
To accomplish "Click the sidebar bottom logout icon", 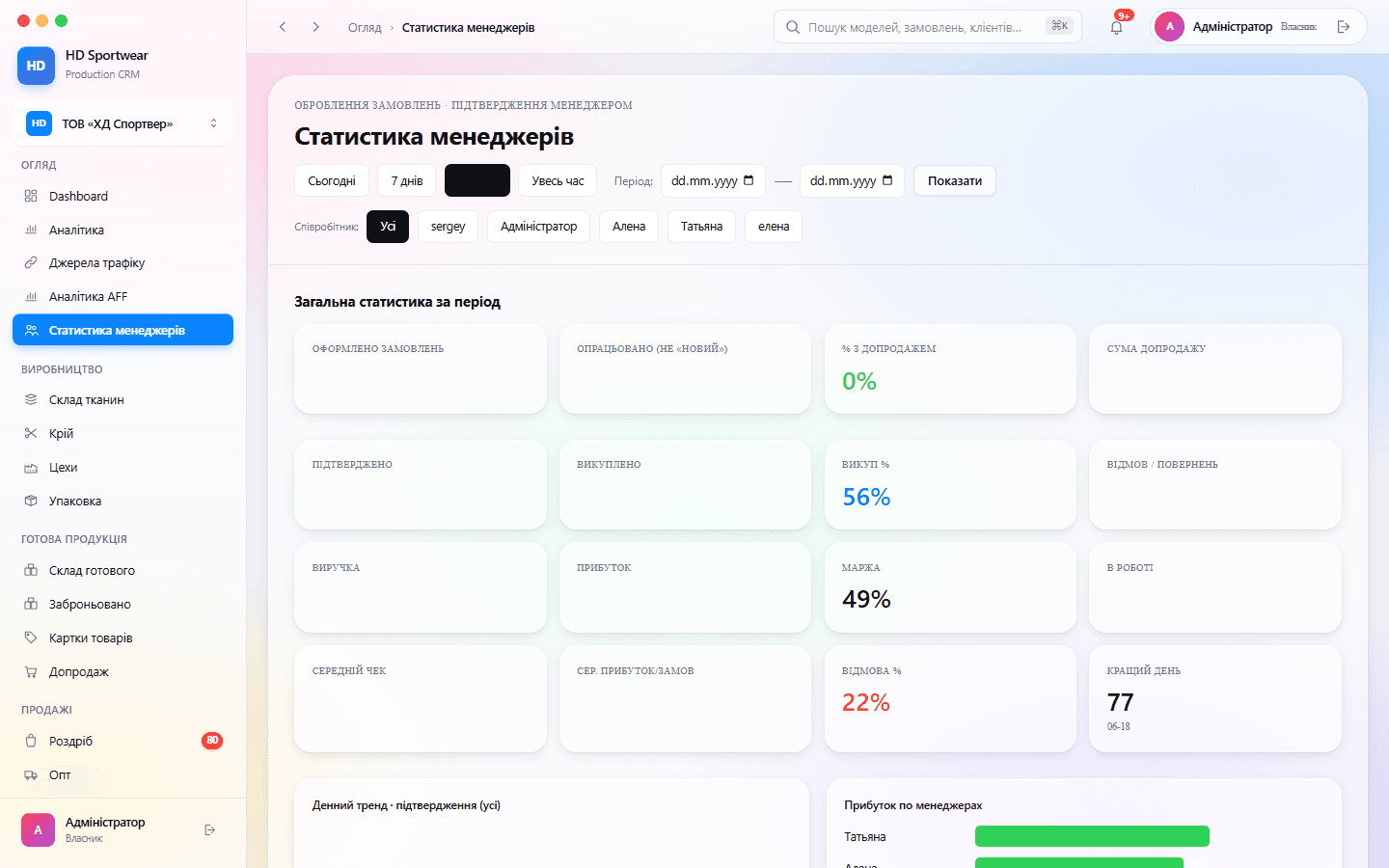I will pyautogui.click(x=210, y=829).
